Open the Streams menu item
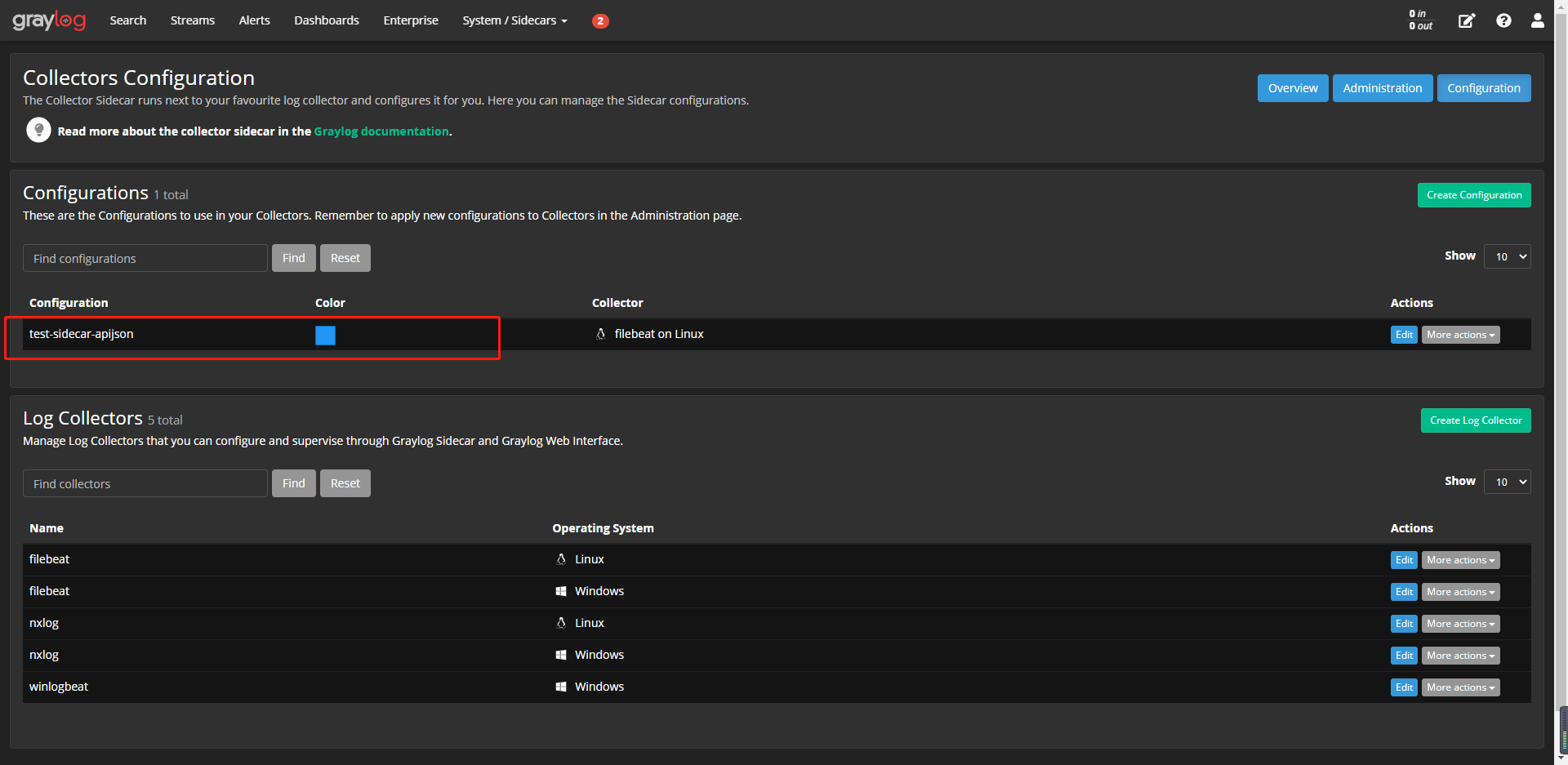Viewport: 1568px width, 765px height. coord(192,20)
